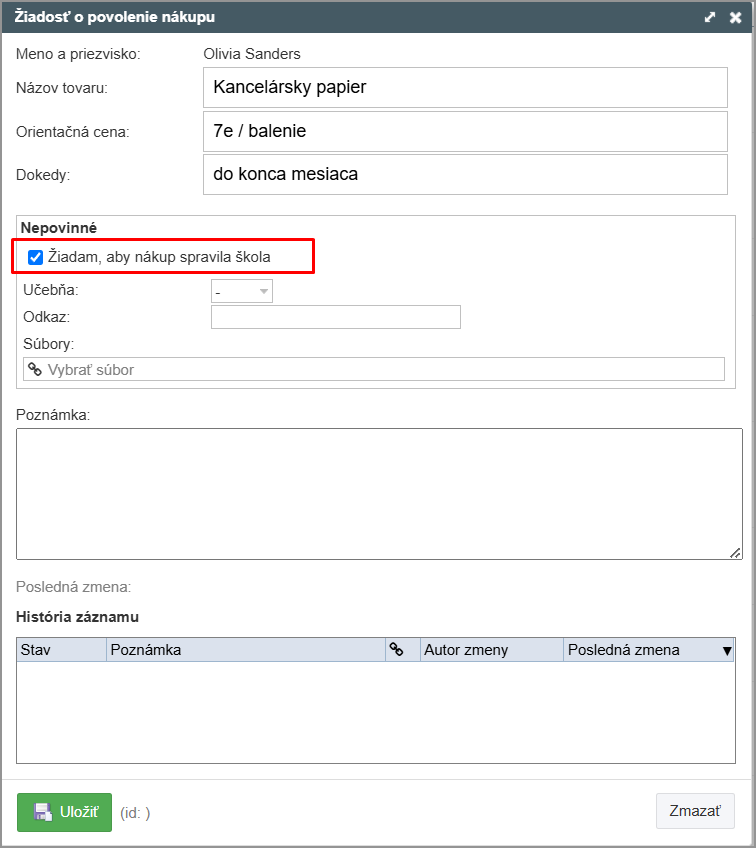Click the link icon beside Vybrať súbor

pyautogui.click(x=35, y=369)
